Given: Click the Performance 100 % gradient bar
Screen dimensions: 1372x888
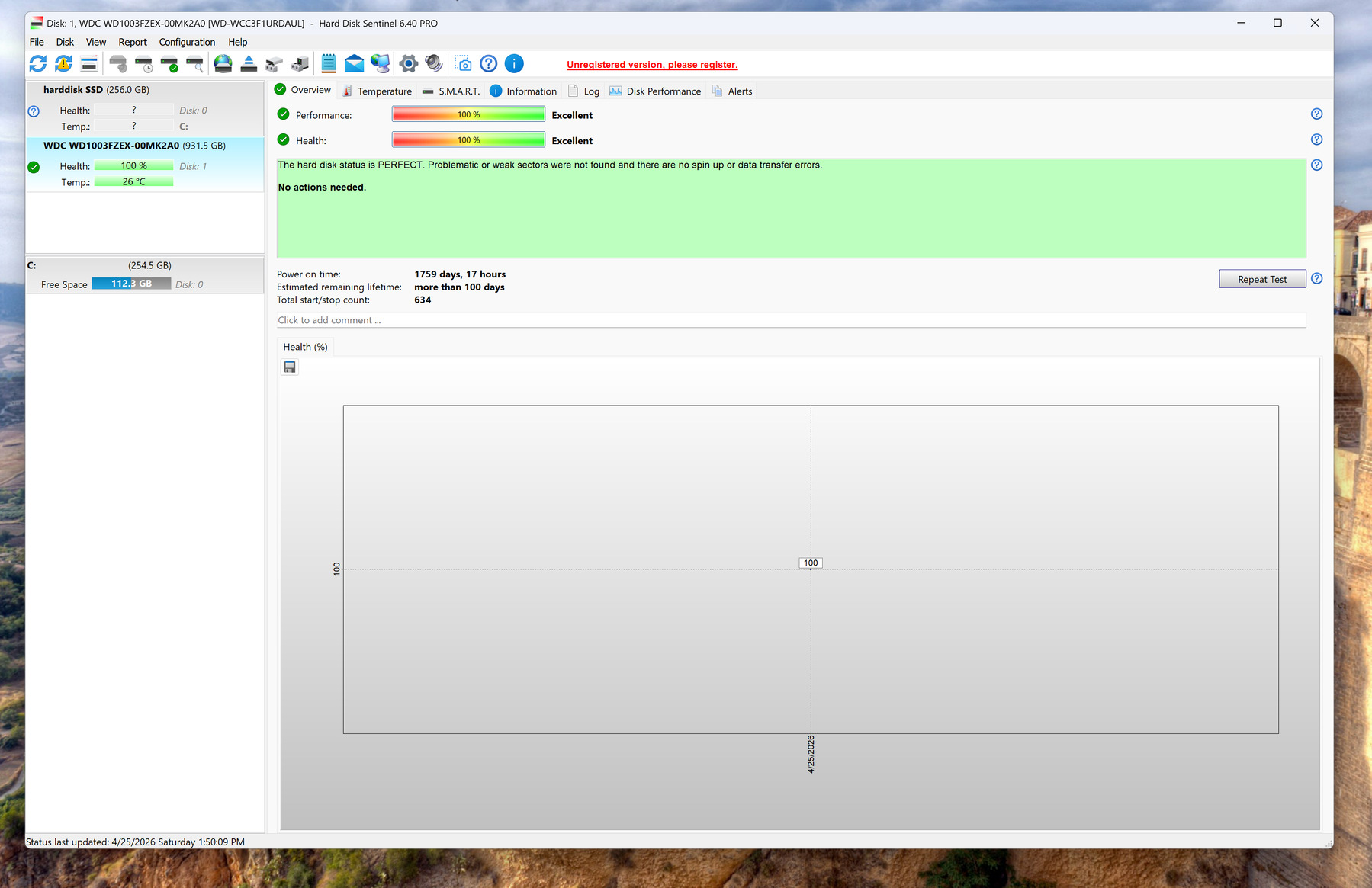Looking at the screenshot, I should 468,114.
